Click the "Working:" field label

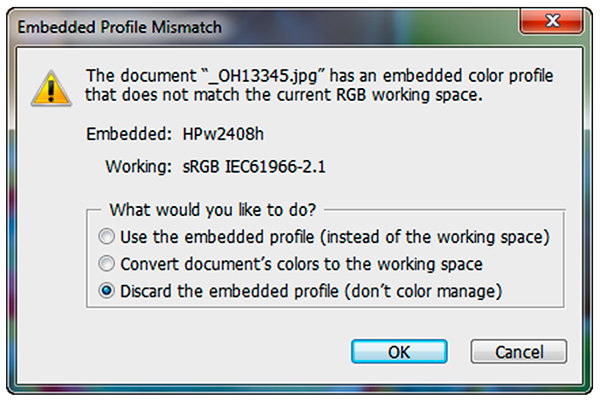(137, 165)
